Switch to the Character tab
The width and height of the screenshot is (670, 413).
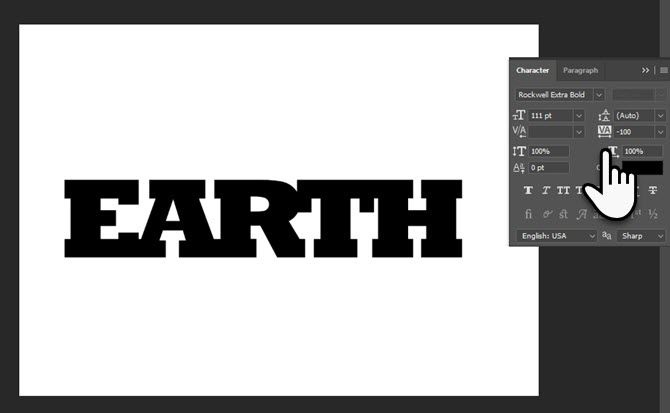[532, 70]
